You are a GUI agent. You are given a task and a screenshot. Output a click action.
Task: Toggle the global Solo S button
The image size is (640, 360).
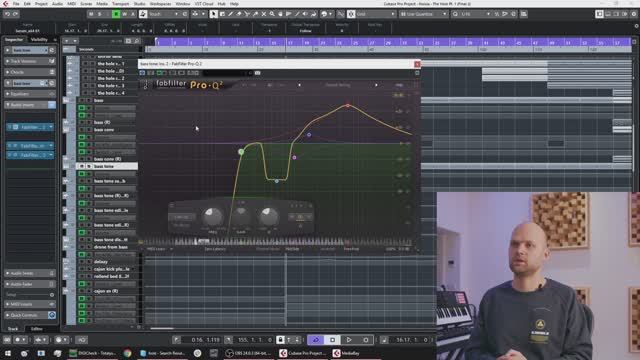[x=100, y=14]
